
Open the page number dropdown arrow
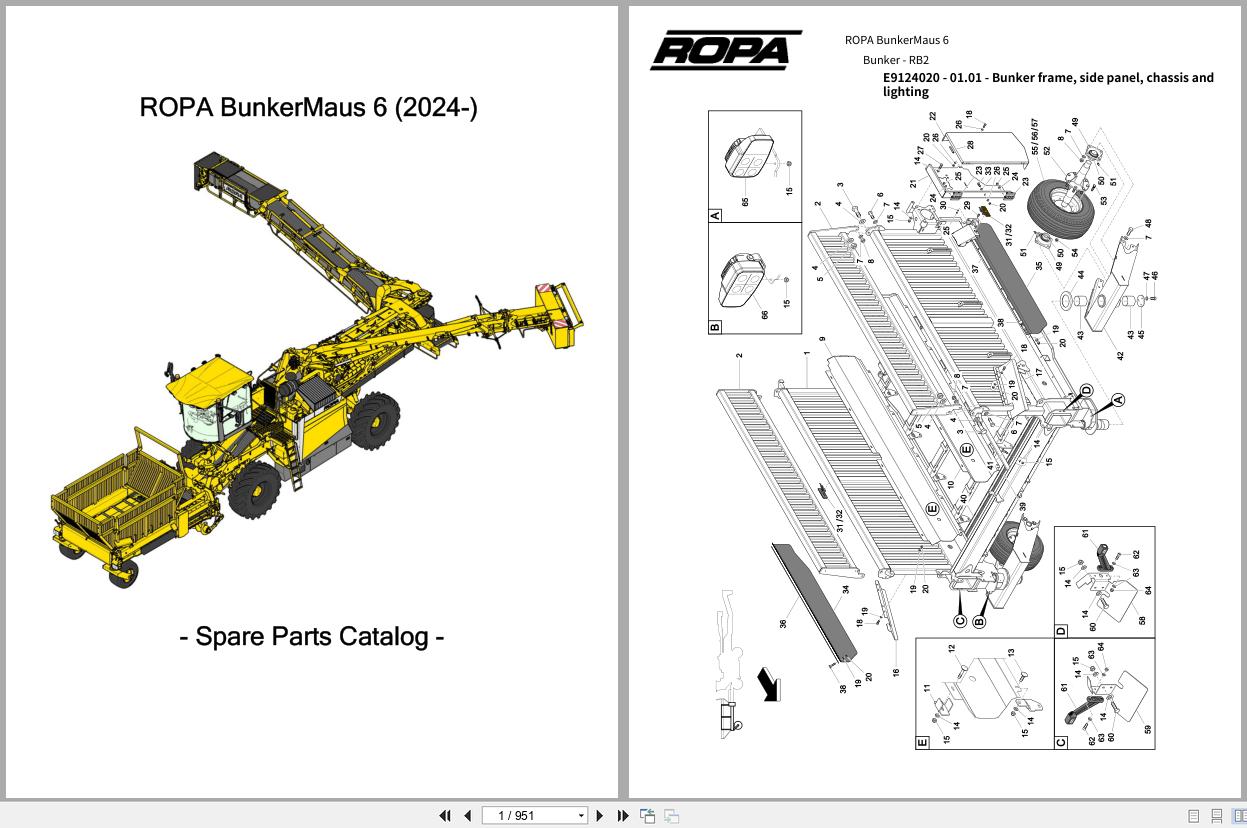581,816
